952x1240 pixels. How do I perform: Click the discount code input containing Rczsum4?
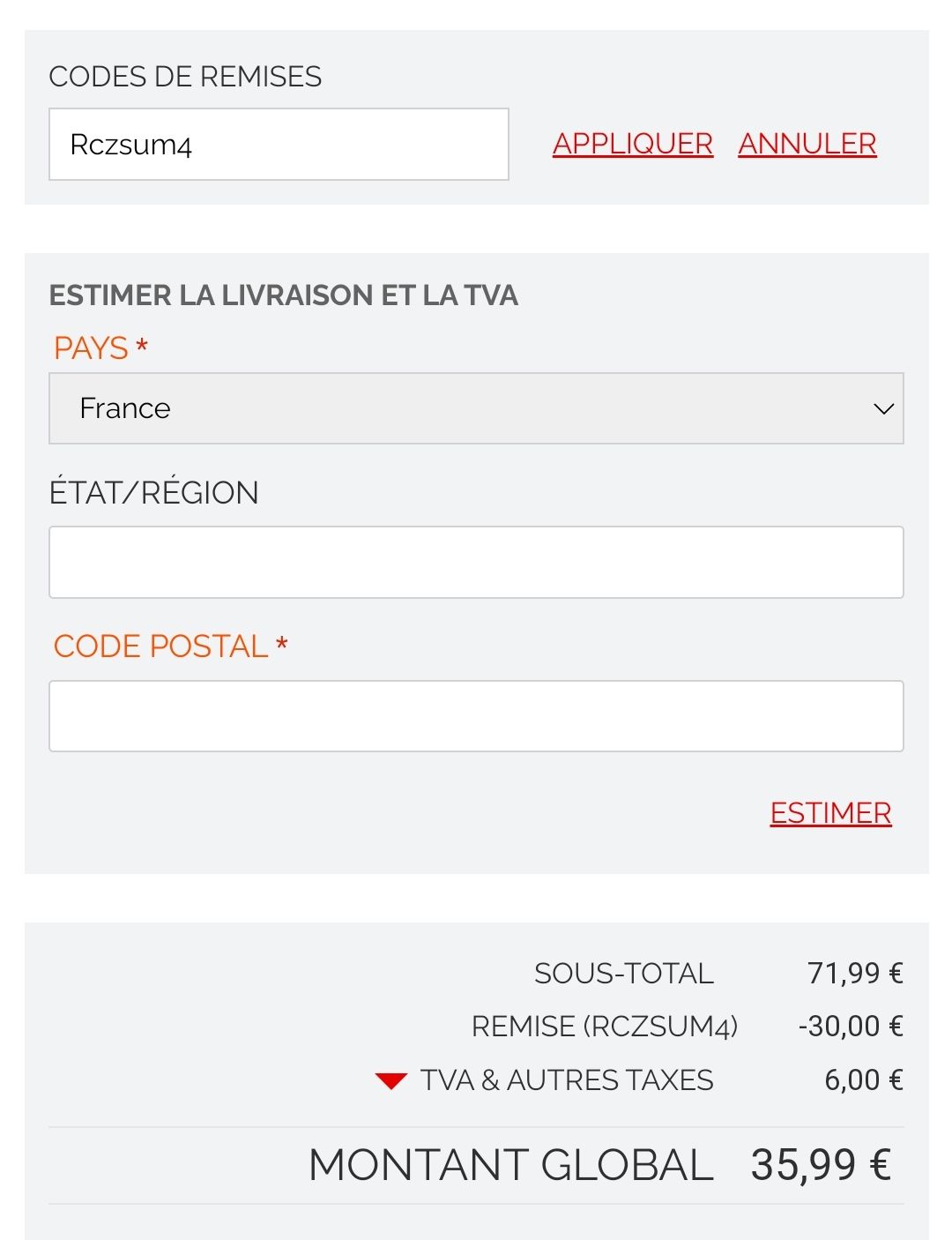(x=279, y=145)
